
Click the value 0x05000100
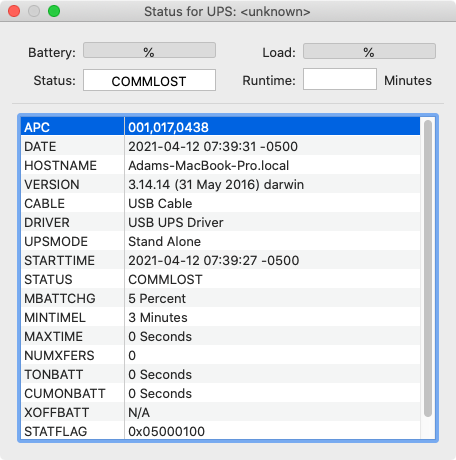pyautogui.click(x=166, y=431)
